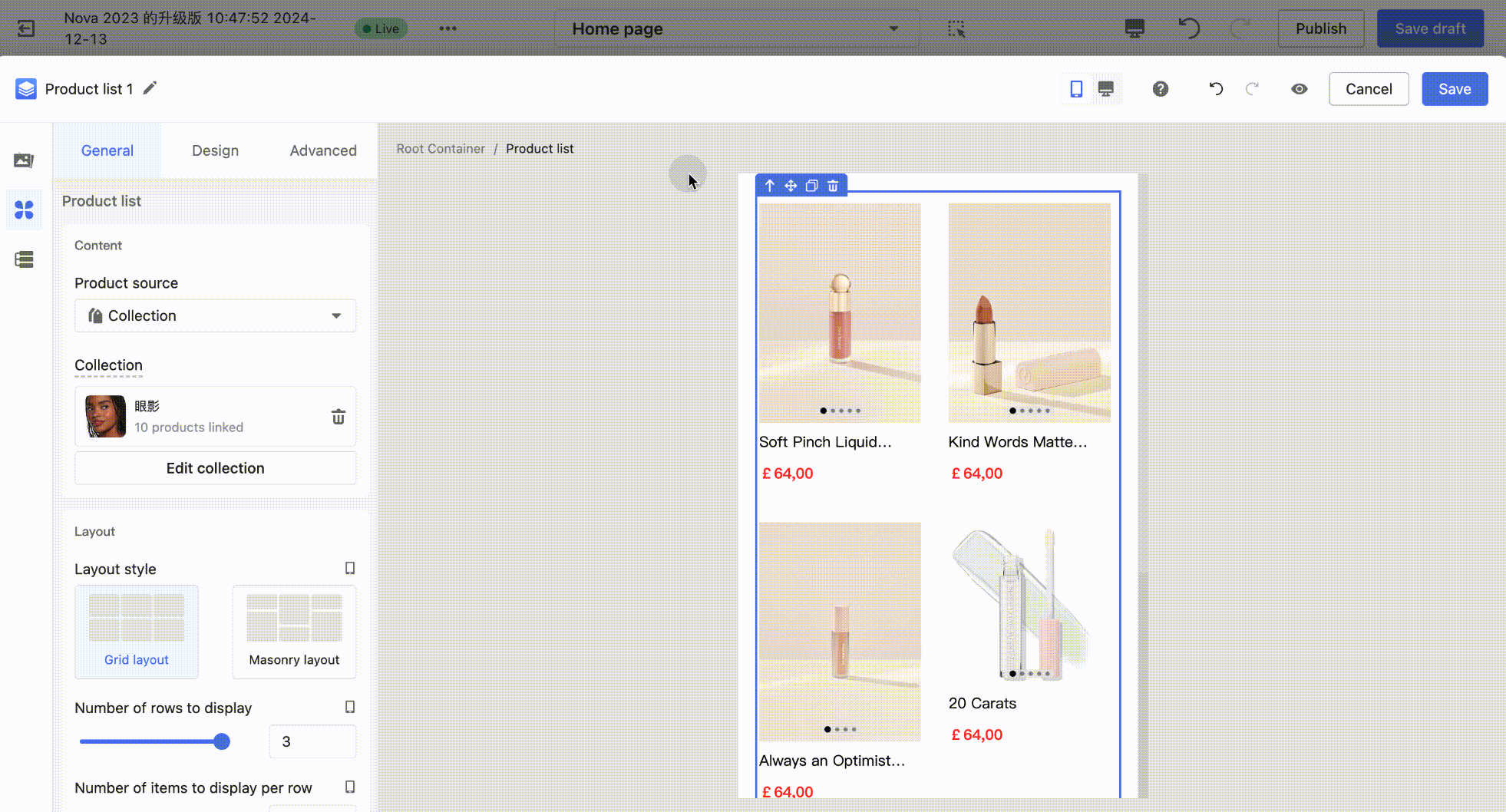
Task: Click the trash icon on product list block
Action: (x=833, y=186)
